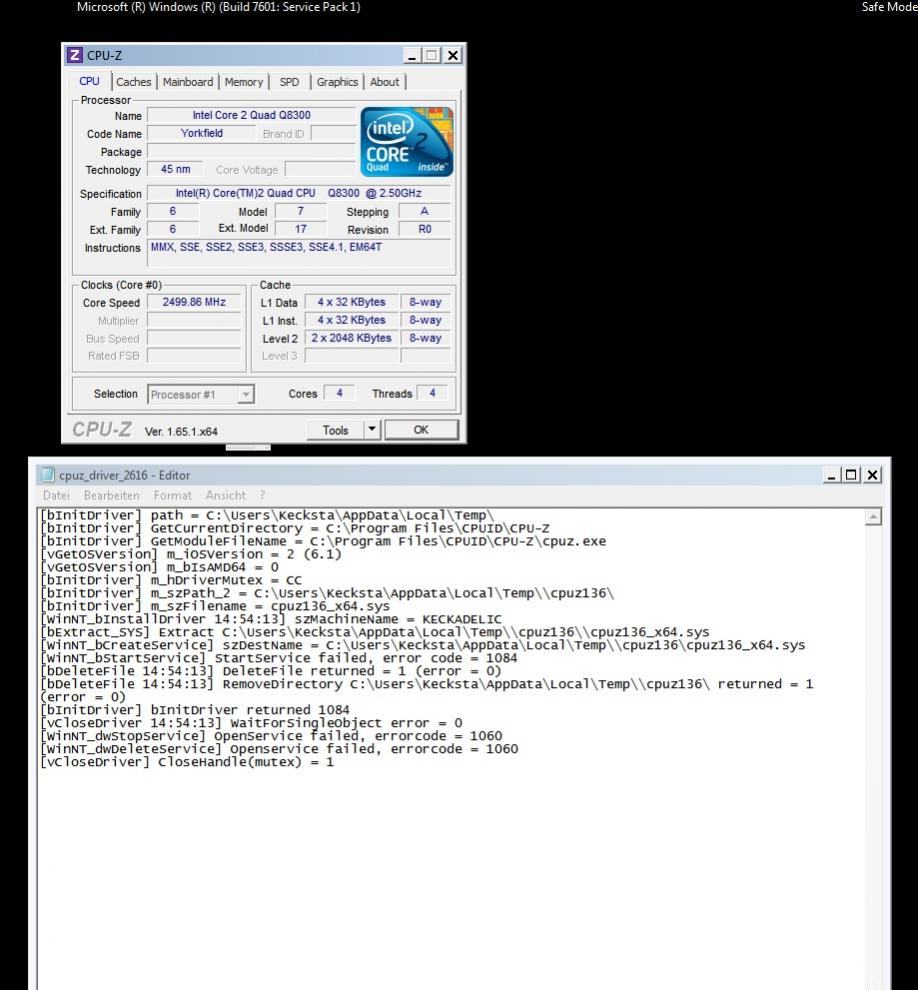The width and height of the screenshot is (918, 990).
Task: Click the Core Speed value 2499.86 MHz
Action: pyautogui.click(x=194, y=302)
